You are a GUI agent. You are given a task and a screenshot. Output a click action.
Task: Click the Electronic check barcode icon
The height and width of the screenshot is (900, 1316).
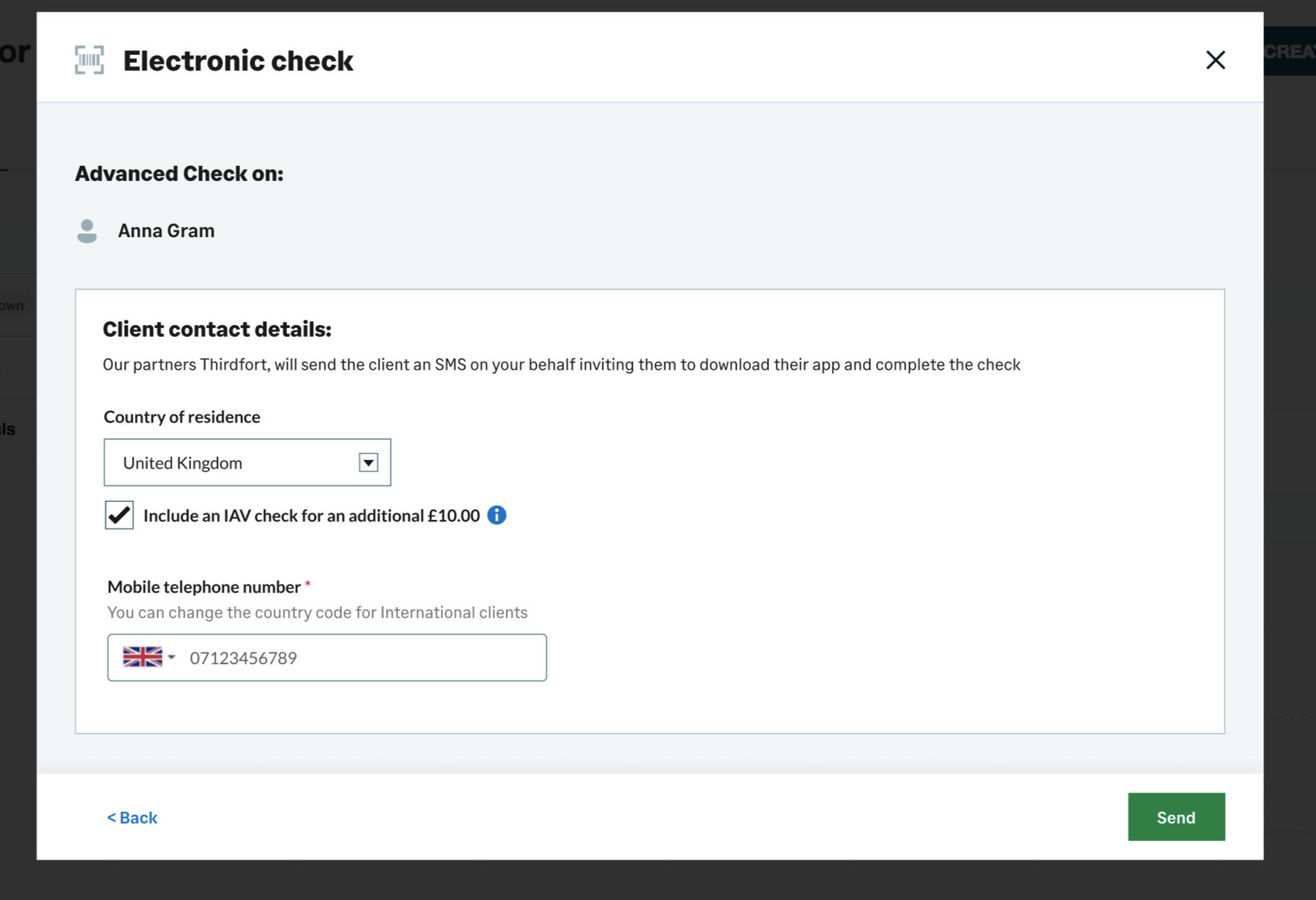[x=89, y=60]
